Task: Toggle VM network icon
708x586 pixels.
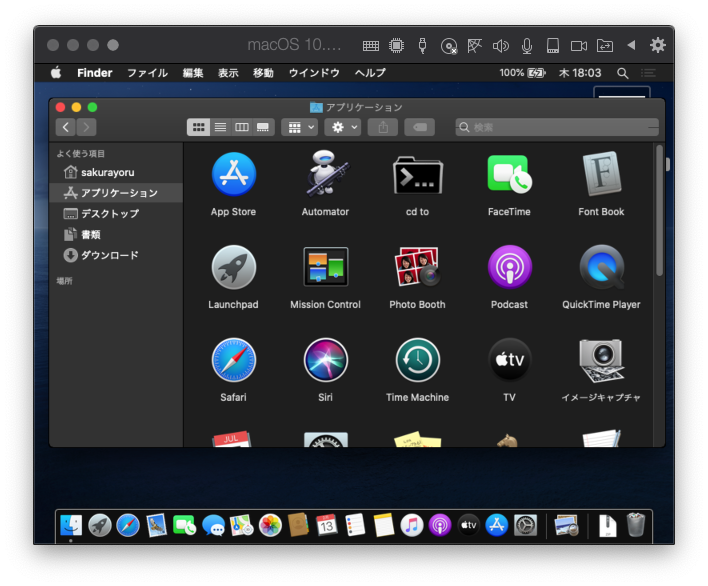Action: [x=474, y=46]
